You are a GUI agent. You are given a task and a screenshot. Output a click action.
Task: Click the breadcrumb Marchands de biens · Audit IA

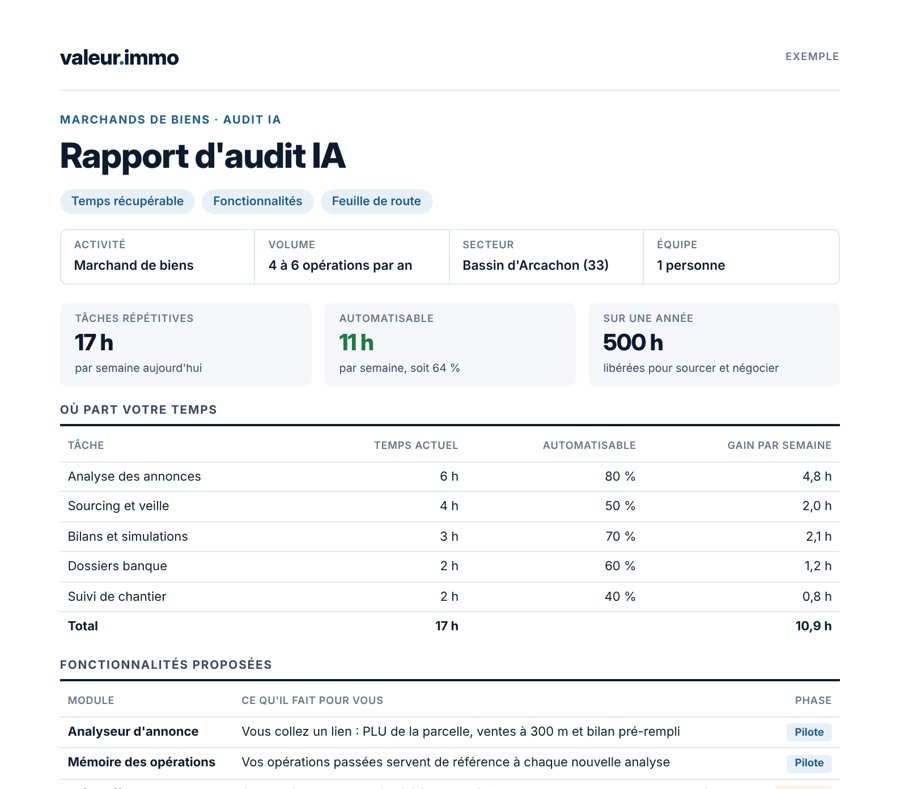point(170,119)
